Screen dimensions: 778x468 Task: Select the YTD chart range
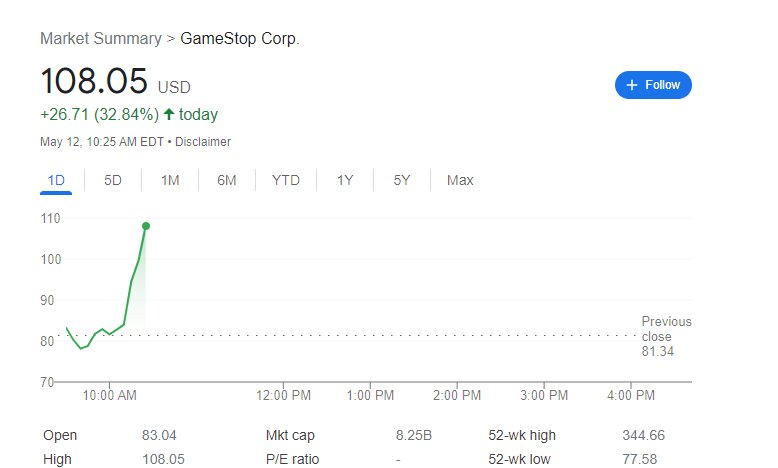(286, 180)
